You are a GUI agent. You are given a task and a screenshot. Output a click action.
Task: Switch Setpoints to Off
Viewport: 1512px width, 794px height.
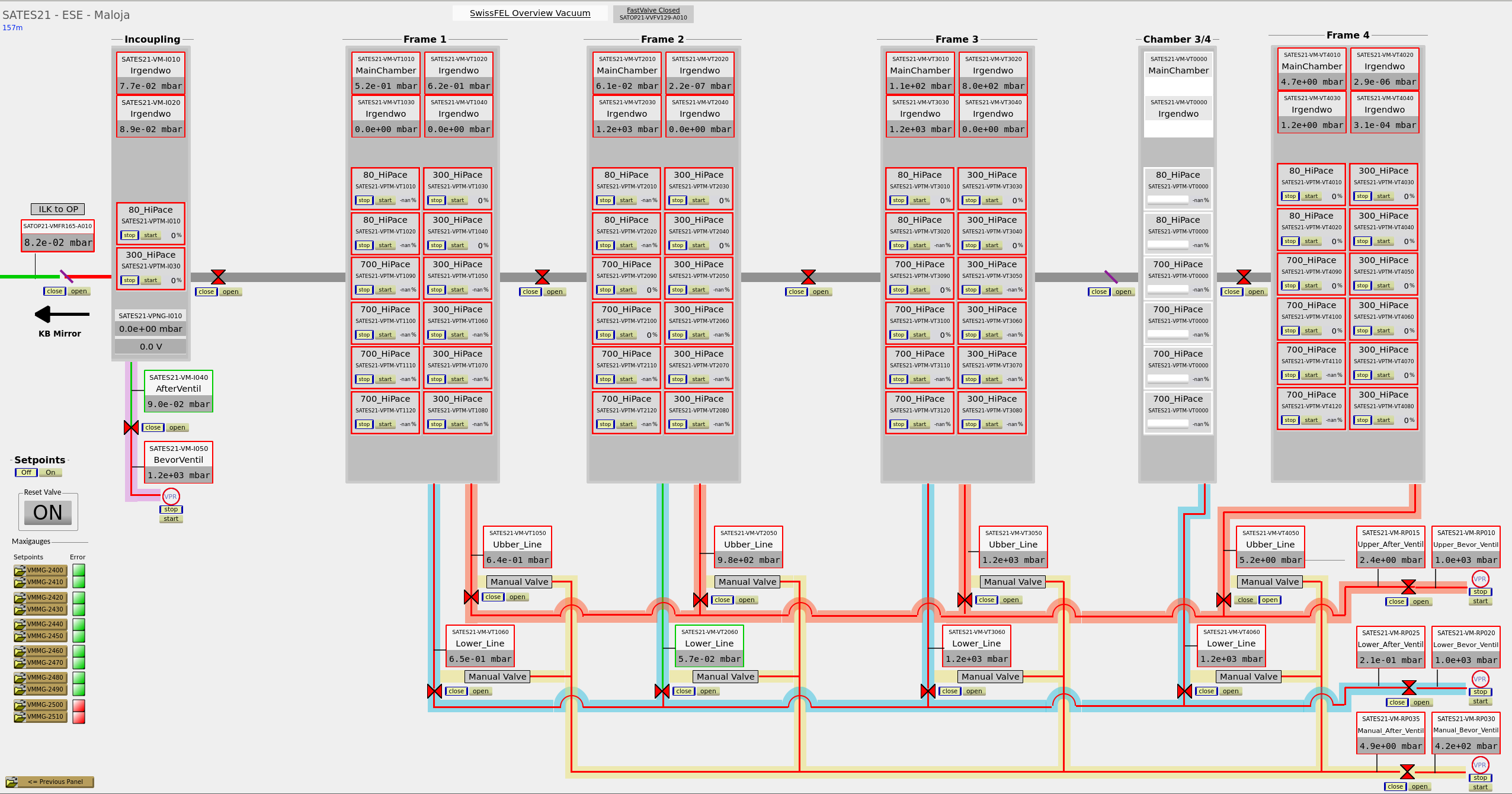(26, 472)
